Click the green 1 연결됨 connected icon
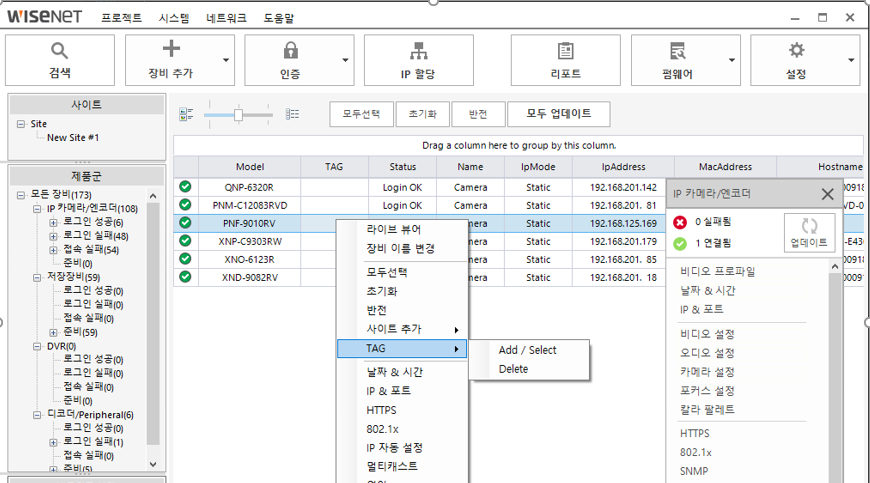 (x=680, y=243)
